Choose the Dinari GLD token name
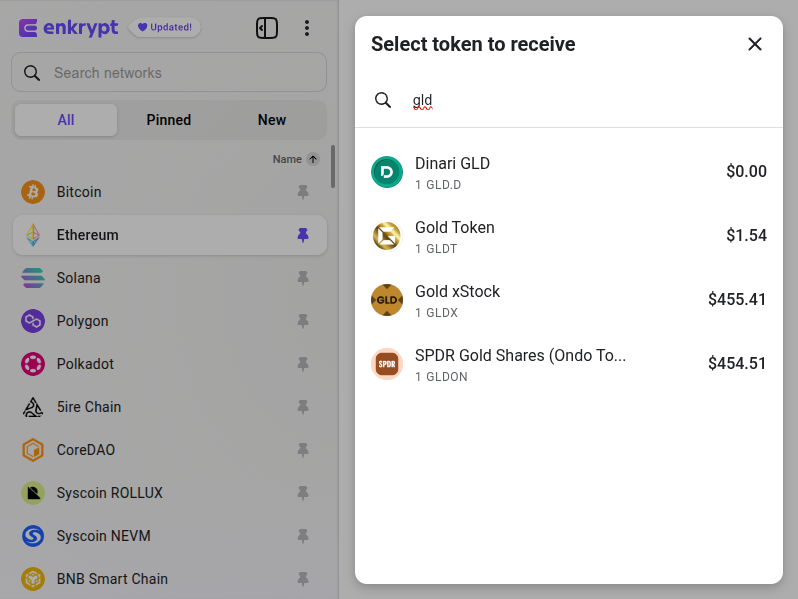Image resolution: width=798 pixels, height=599 pixels. (x=452, y=163)
